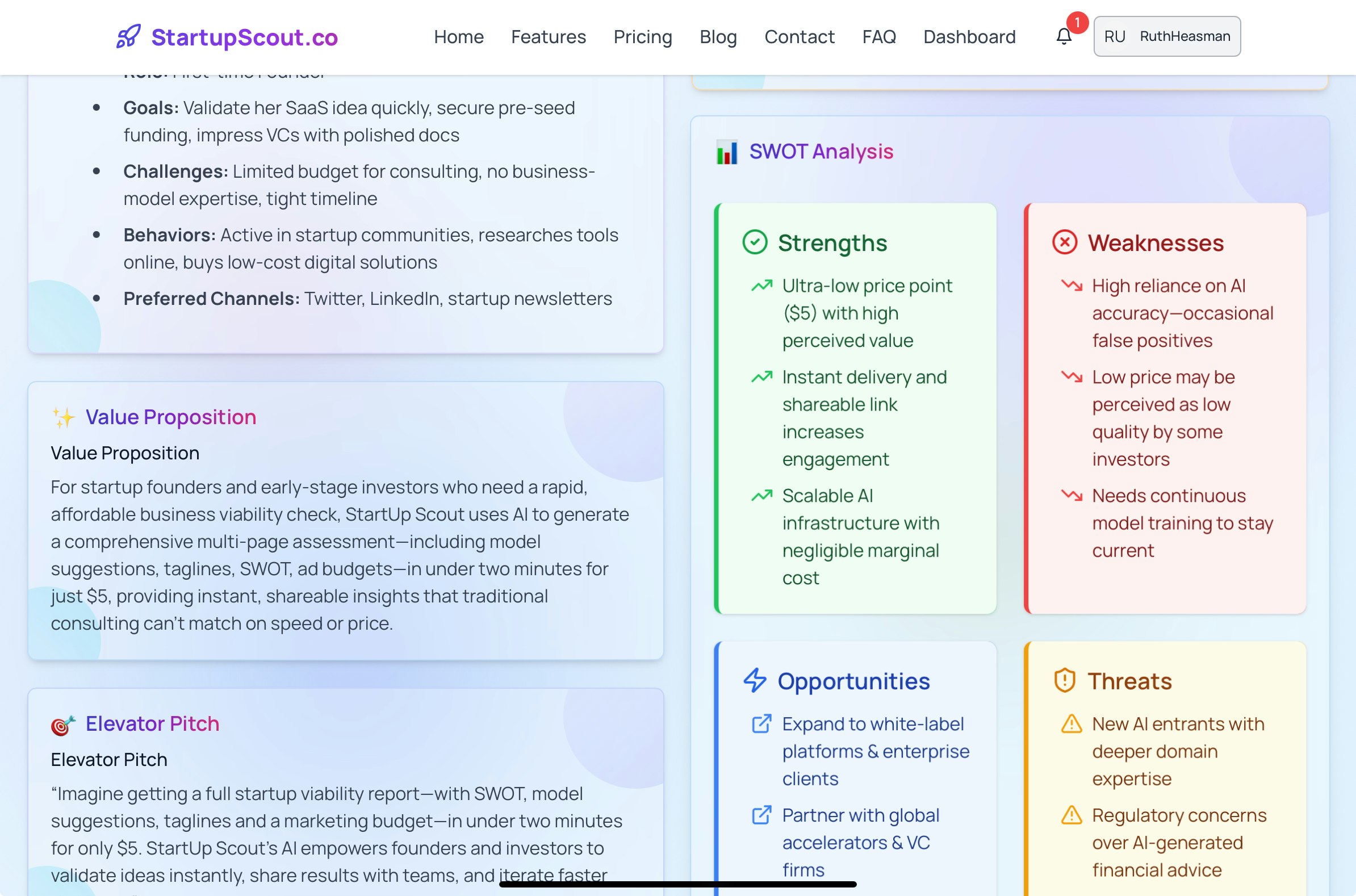Click 'New AI entrants' threat text
This screenshot has height=896, width=1356.
1178,751
